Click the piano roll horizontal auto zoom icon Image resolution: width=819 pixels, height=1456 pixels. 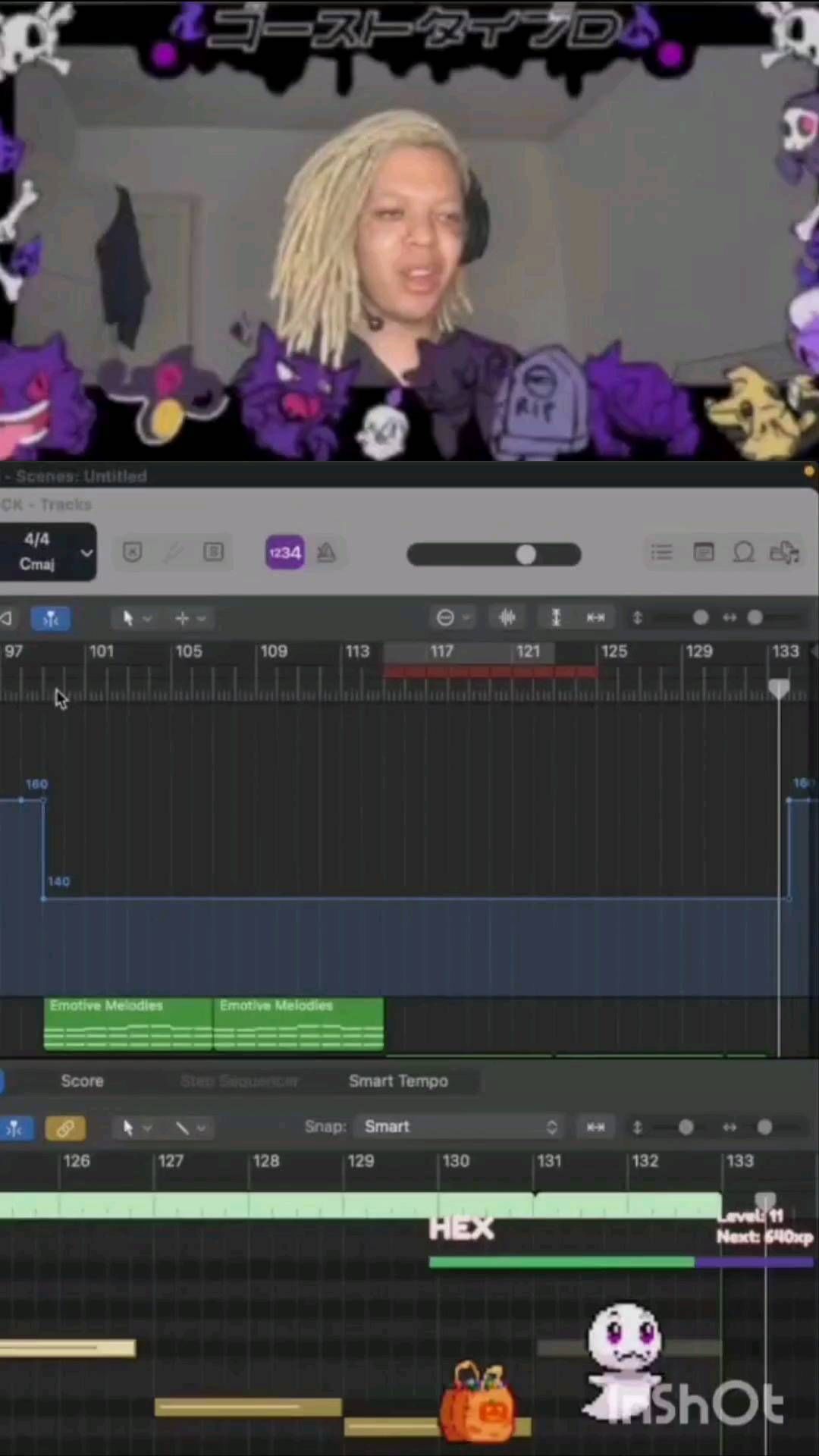tap(596, 1128)
